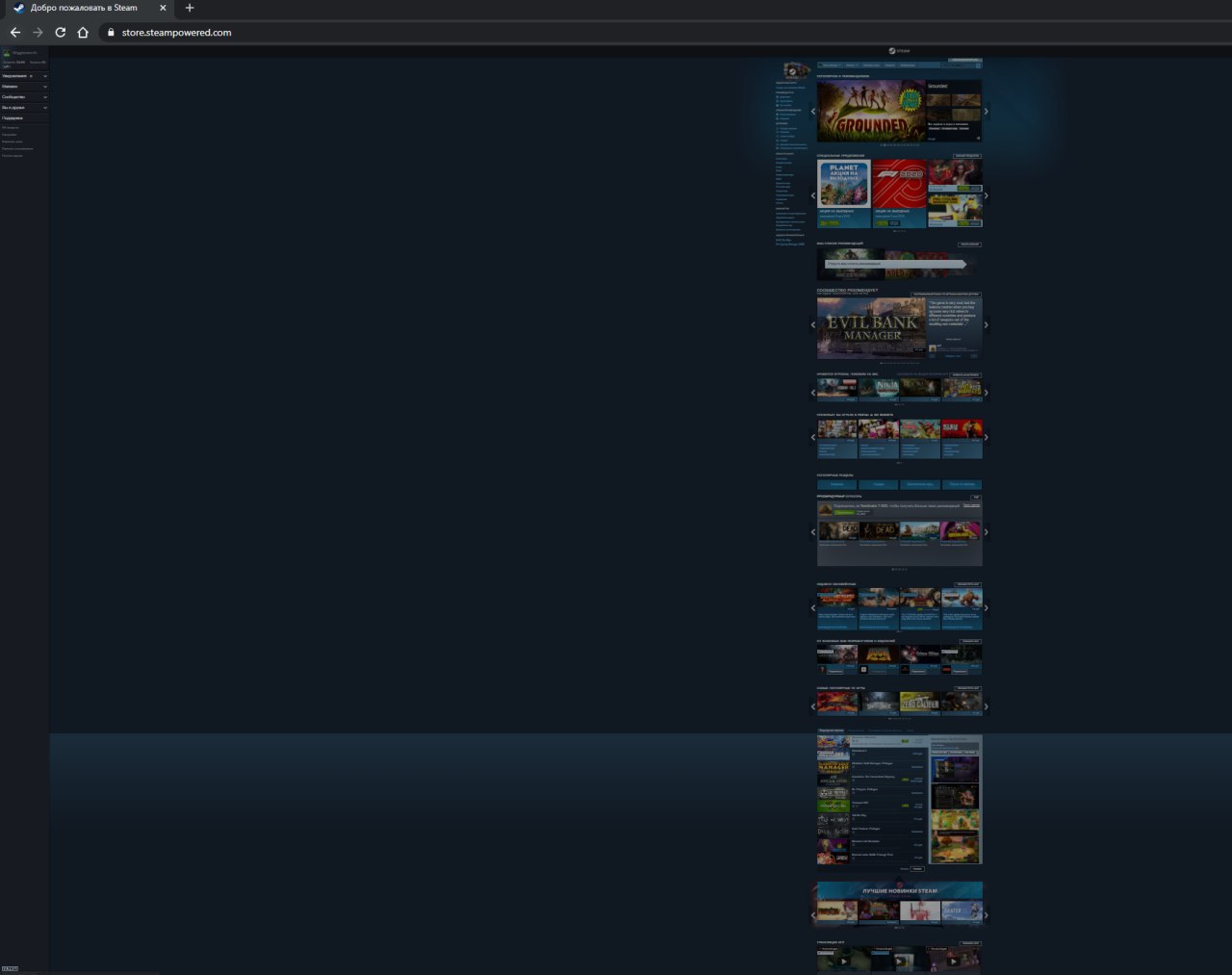1232x975 pixels.
Task: Click the Steam logo in page header
Action: [899, 51]
